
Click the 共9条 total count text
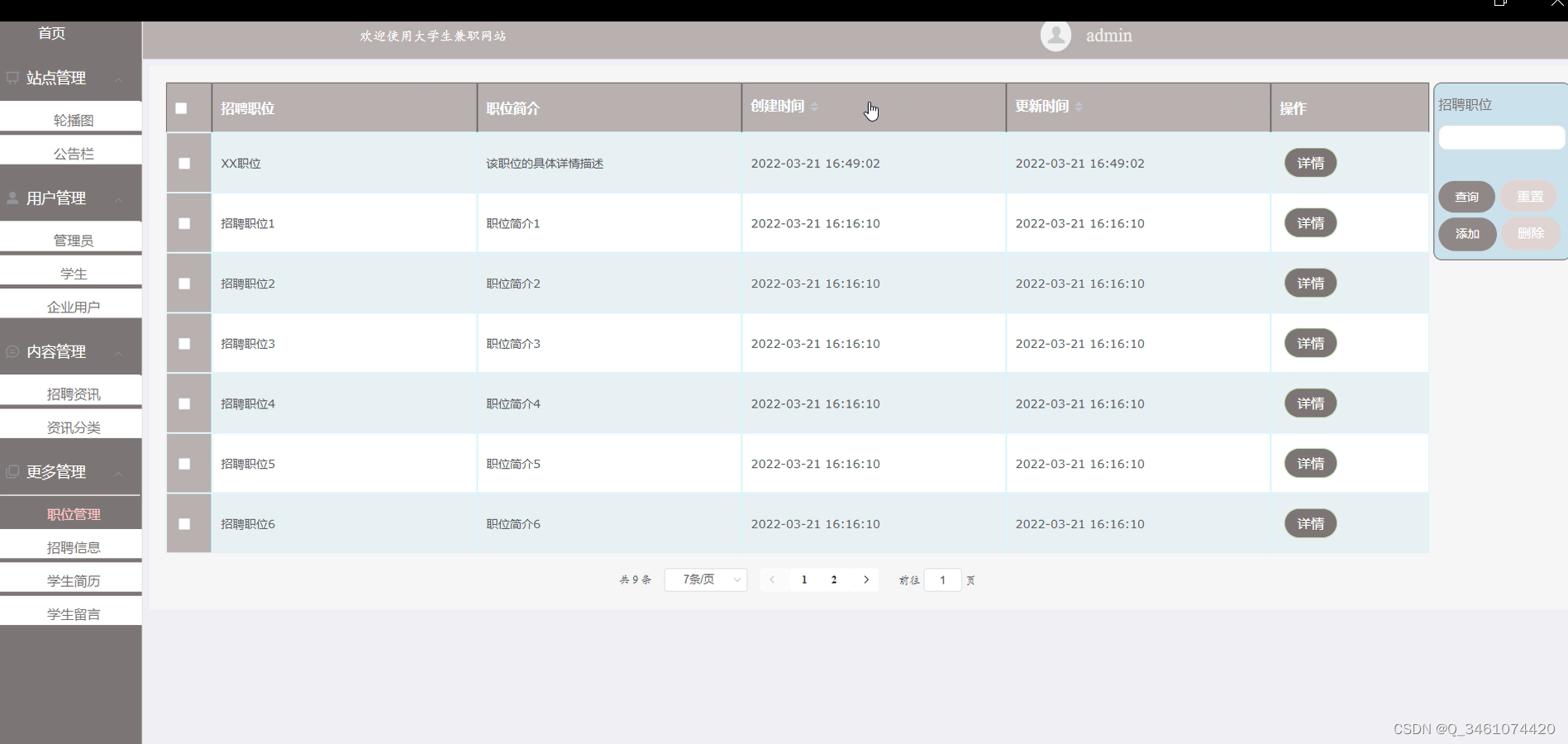(635, 580)
